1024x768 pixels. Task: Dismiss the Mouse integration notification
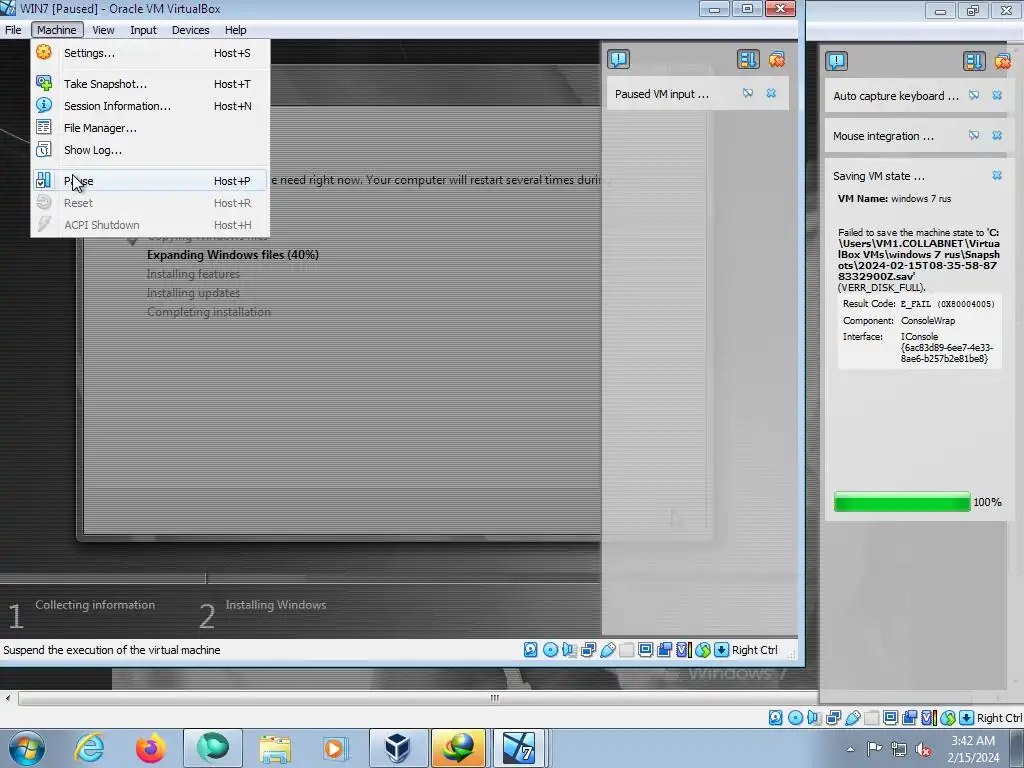[x=997, y=135]
